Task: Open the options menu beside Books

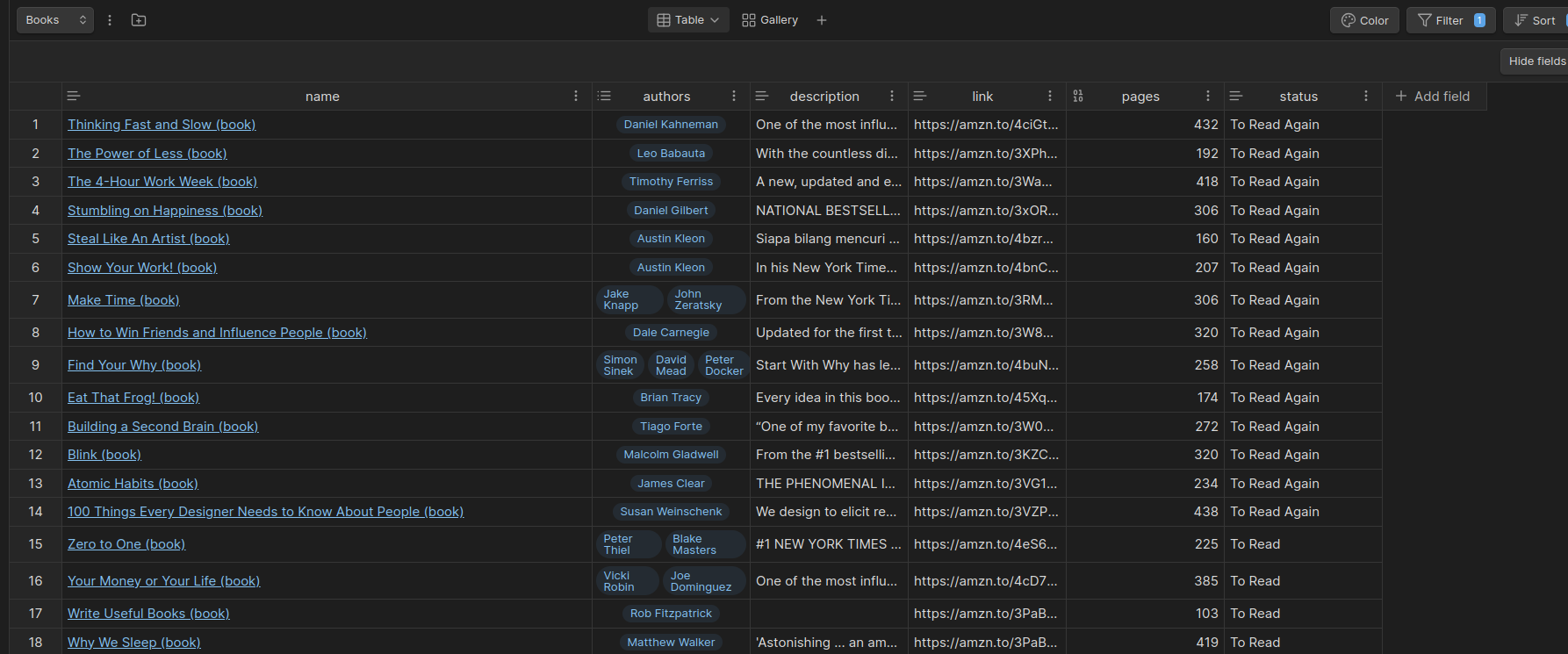Action: (110, 20)
